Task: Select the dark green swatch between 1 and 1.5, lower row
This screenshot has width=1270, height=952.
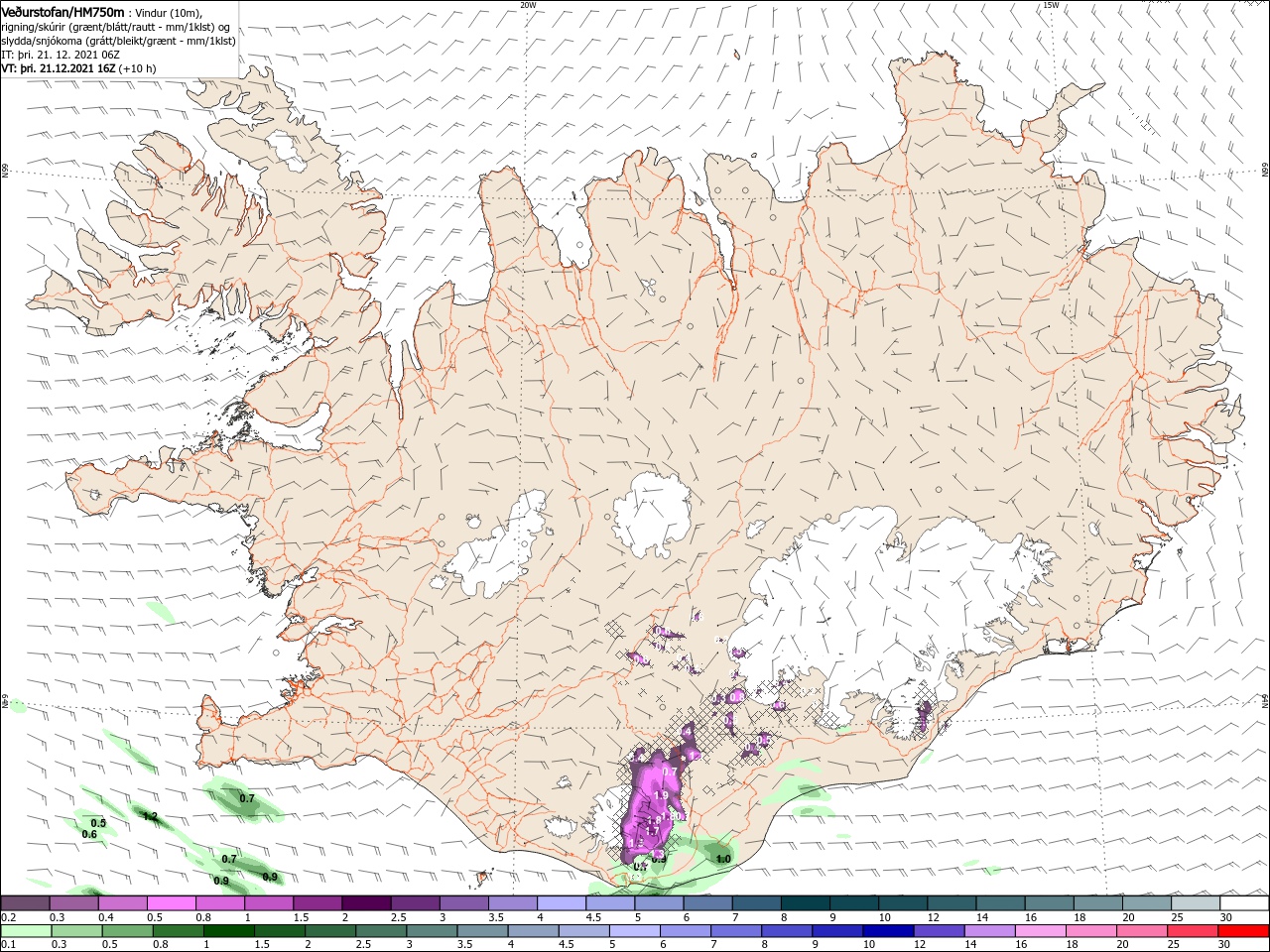Action: 229,931
